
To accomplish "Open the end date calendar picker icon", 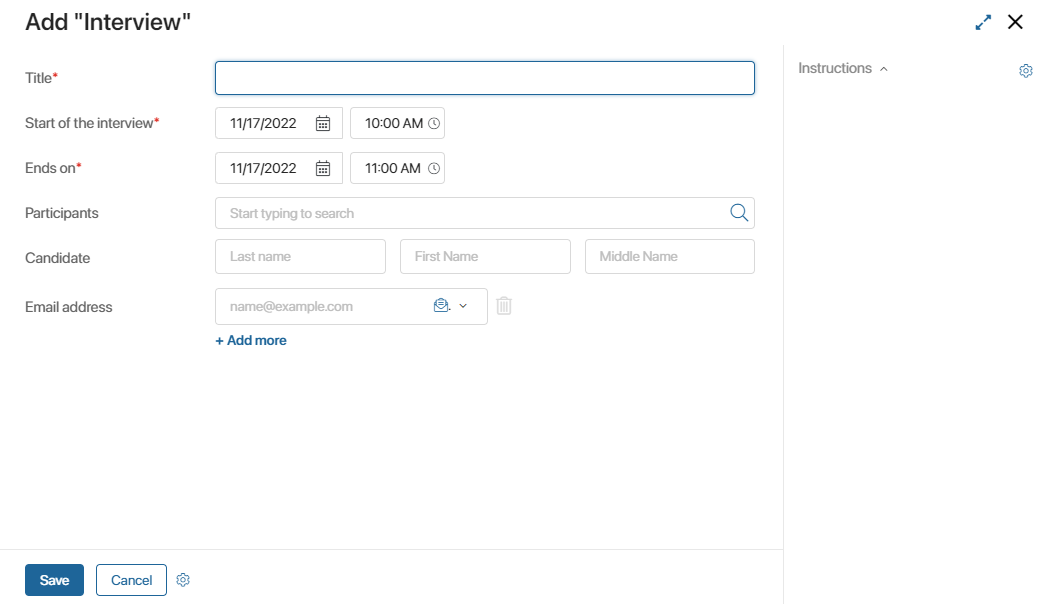I will click(323, 169).
